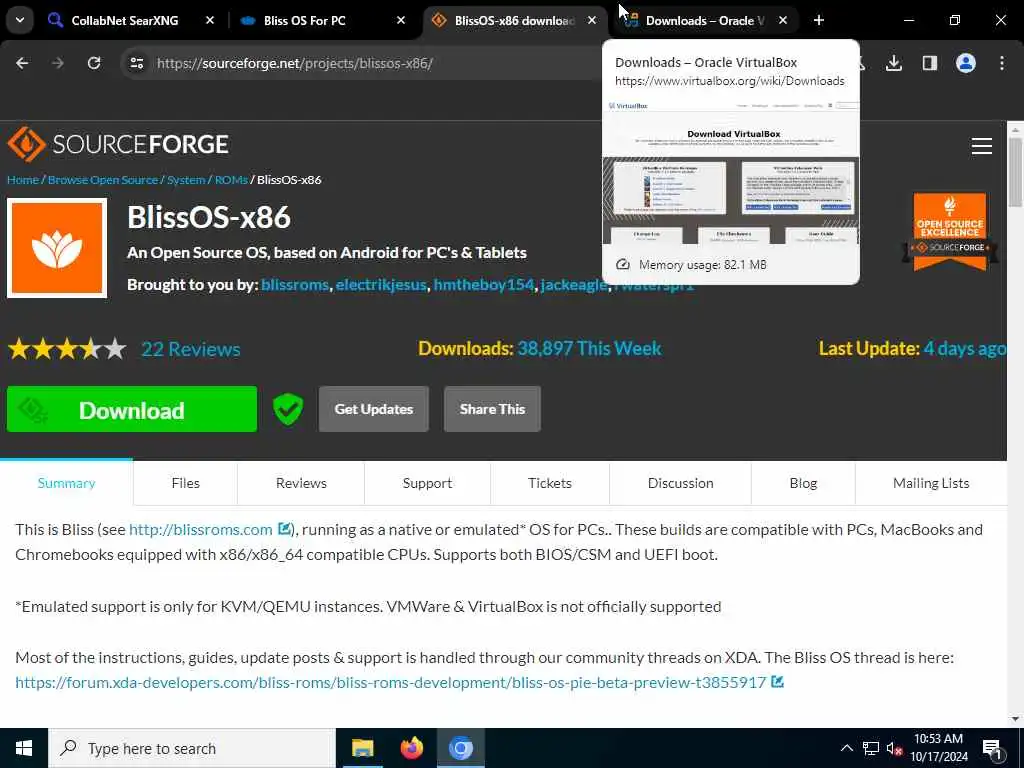The height and width of the screenshot is (768, 1024).
Task: Select the Summary tab
Action: tap(67, 483)
